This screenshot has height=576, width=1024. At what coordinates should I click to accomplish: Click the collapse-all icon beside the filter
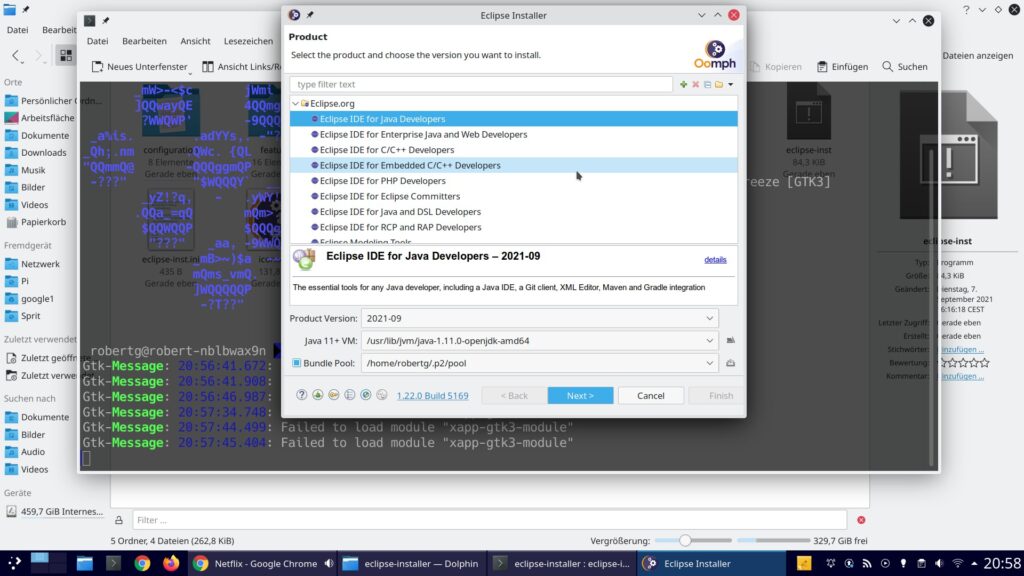click(x=707, y=84)
